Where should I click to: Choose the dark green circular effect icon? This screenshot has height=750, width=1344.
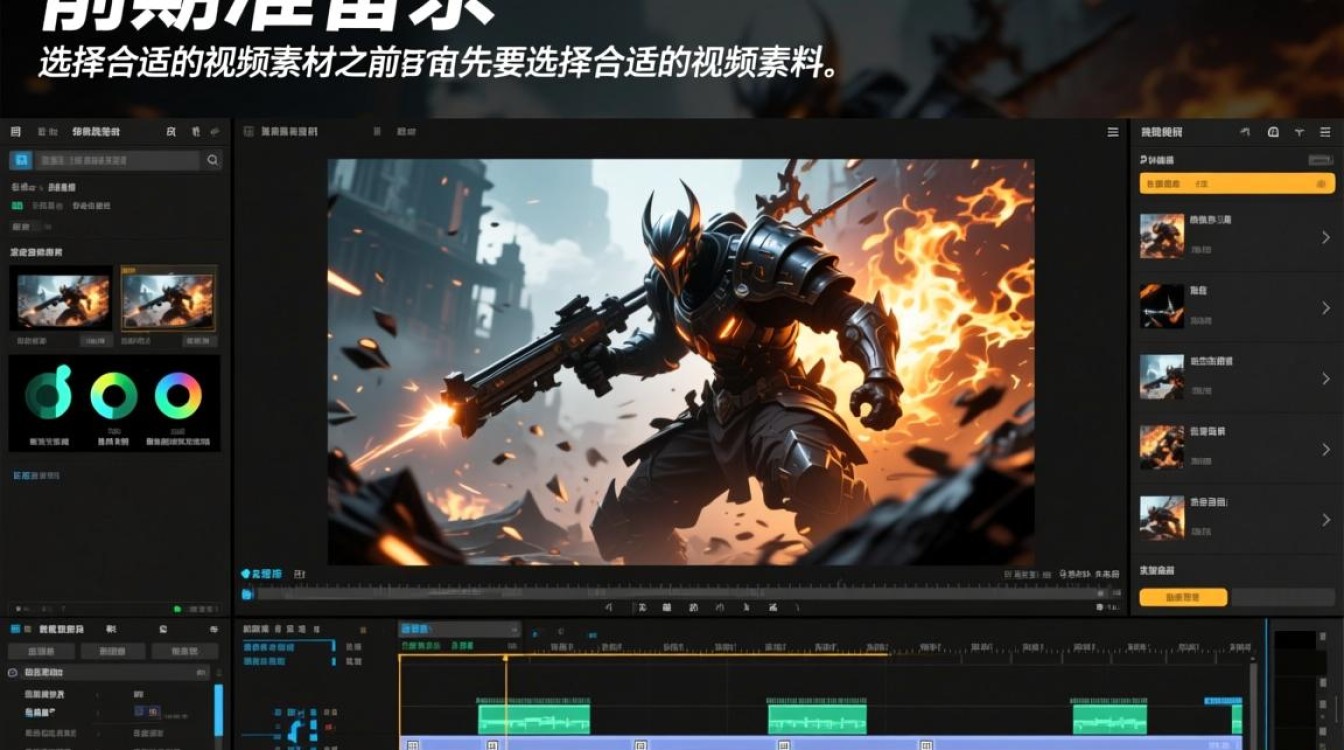[x=49, y=393]
